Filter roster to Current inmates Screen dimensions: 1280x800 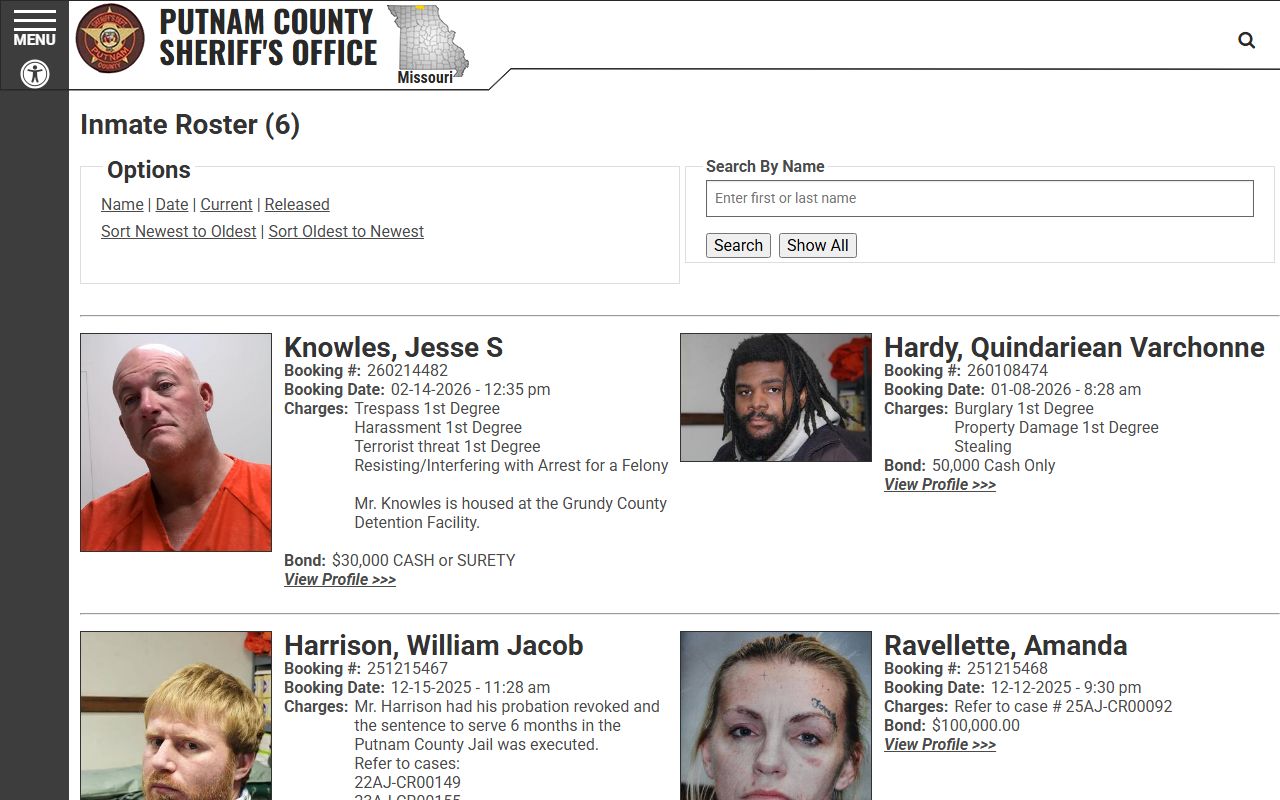click(226, 204)
